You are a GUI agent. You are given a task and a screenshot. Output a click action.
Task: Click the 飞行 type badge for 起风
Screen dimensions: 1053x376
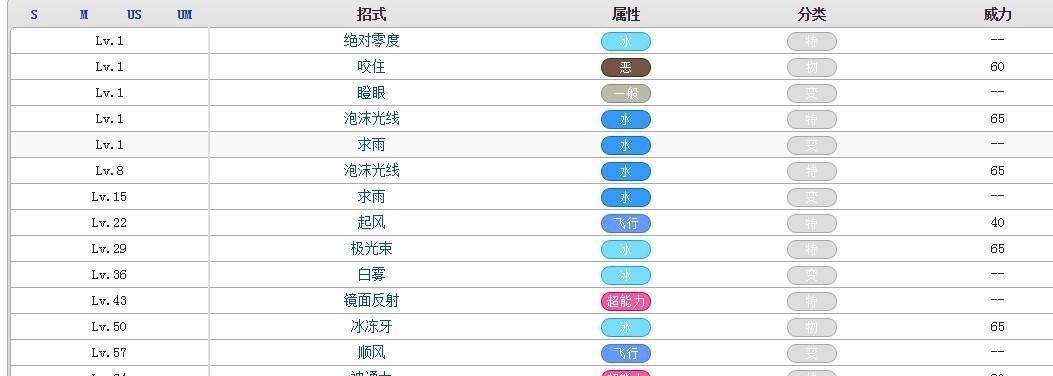coord(625,224)
